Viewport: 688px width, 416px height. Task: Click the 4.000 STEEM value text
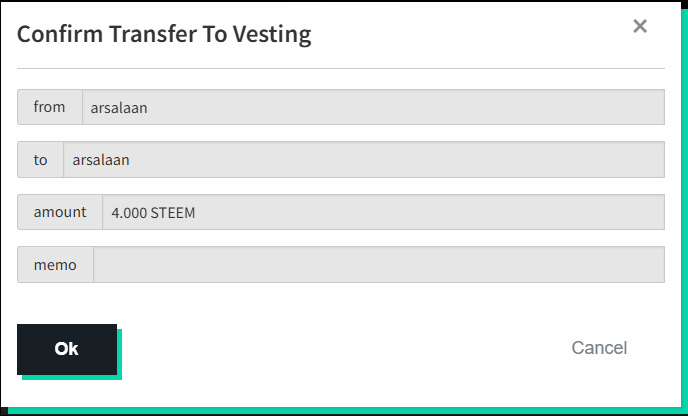coord(153,212)
